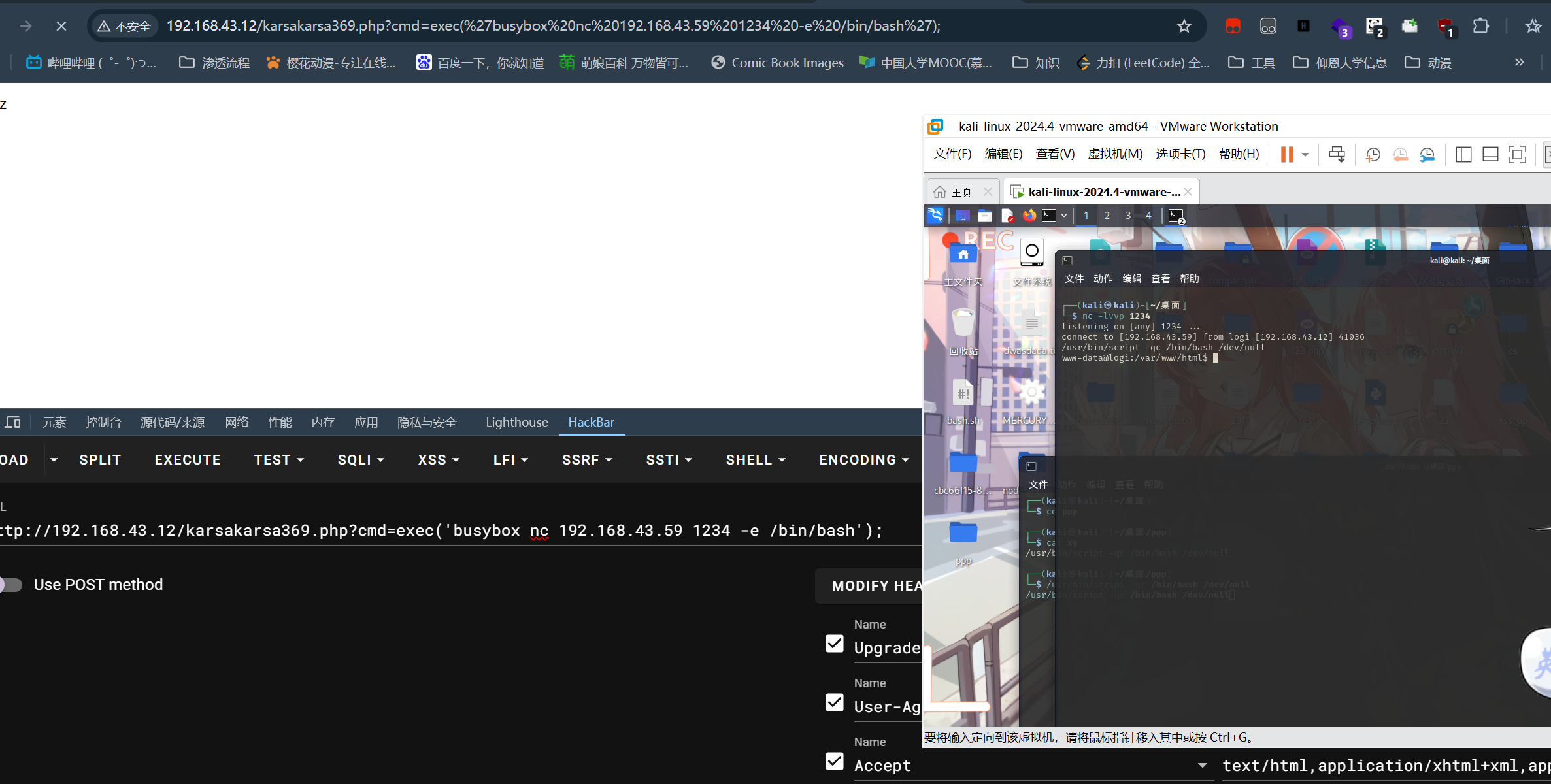
Task: Open the ENCODING dropdown in HackBar
Action: [864, 460]
